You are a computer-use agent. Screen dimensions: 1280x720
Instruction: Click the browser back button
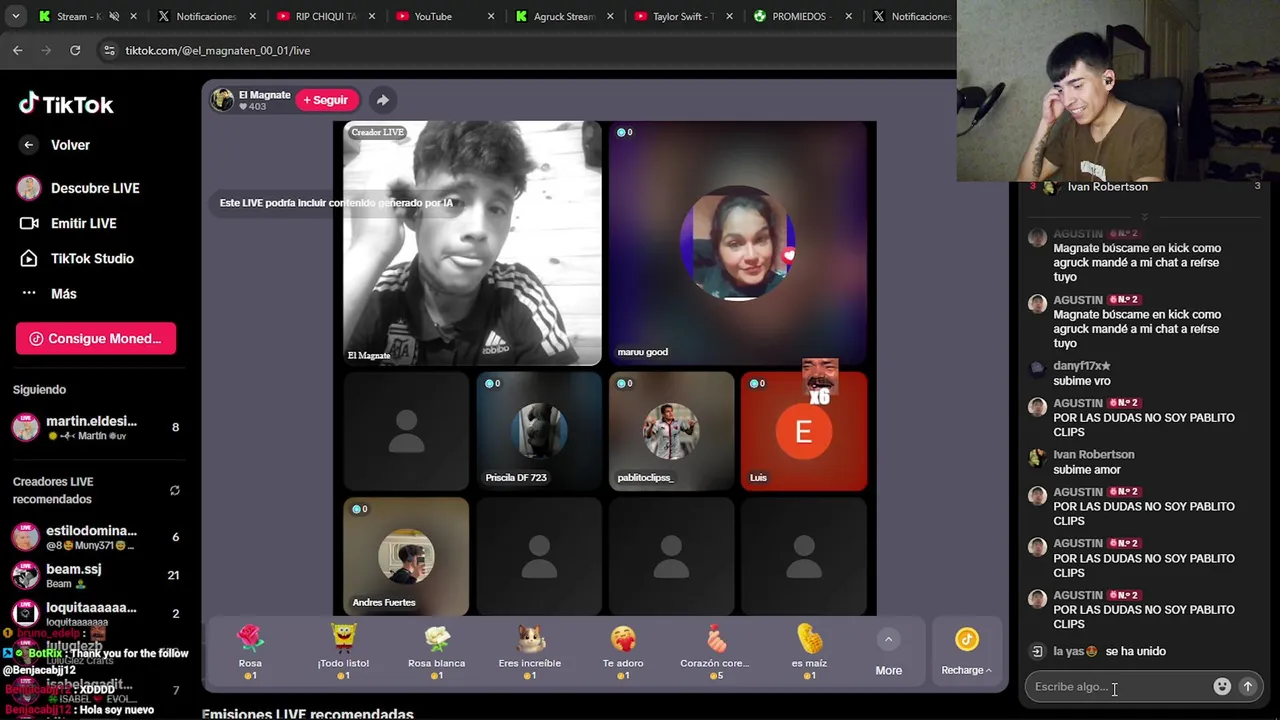(18, 50)
